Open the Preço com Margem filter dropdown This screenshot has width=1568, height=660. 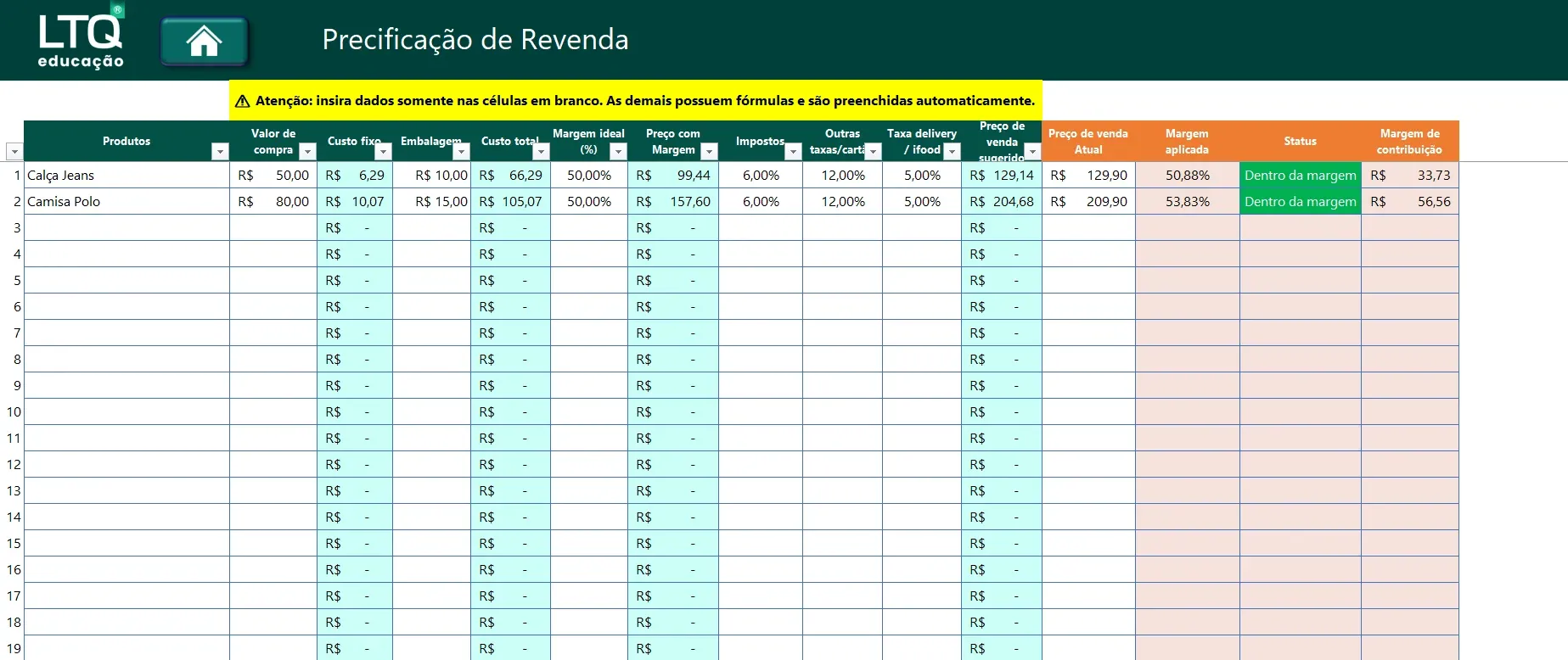[709, 151]
